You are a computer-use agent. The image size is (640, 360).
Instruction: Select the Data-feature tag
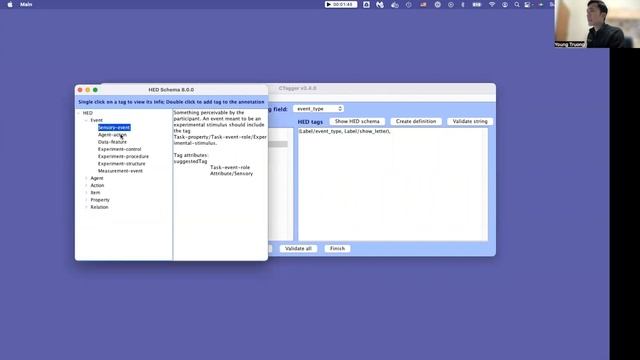(x=112, y=142)
